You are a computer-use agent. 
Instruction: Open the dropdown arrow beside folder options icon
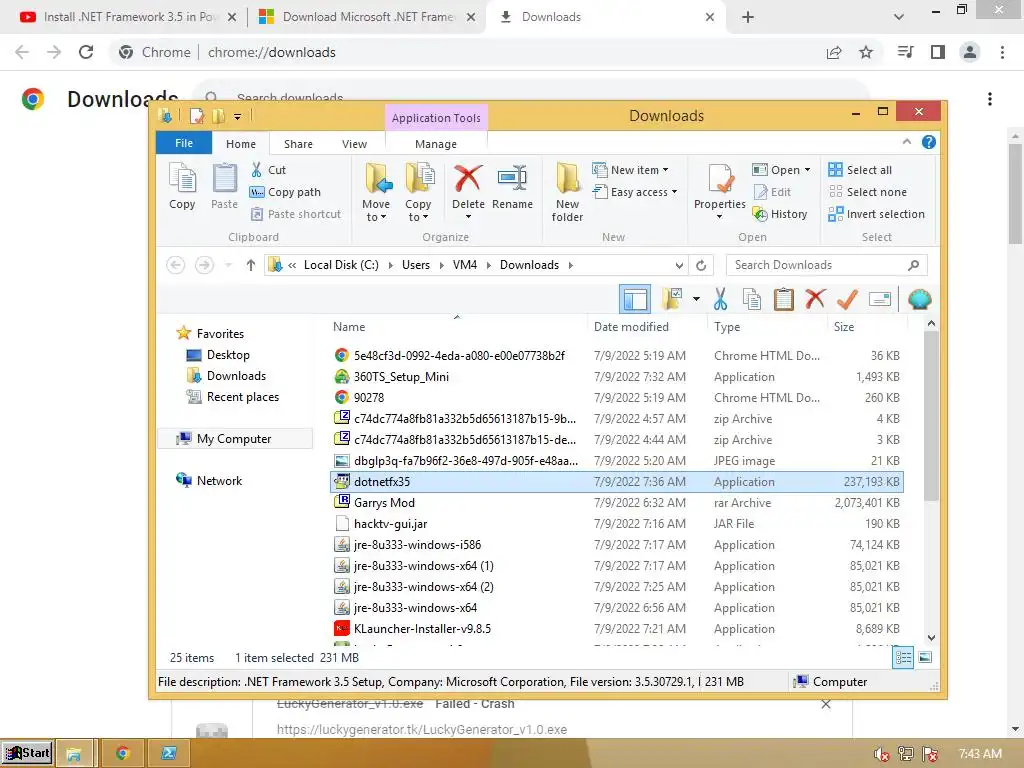click(696, 300)
